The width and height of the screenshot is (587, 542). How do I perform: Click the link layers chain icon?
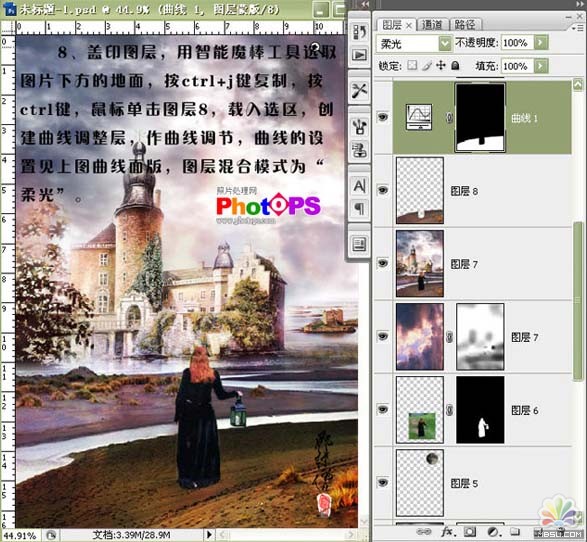[424, 532]
